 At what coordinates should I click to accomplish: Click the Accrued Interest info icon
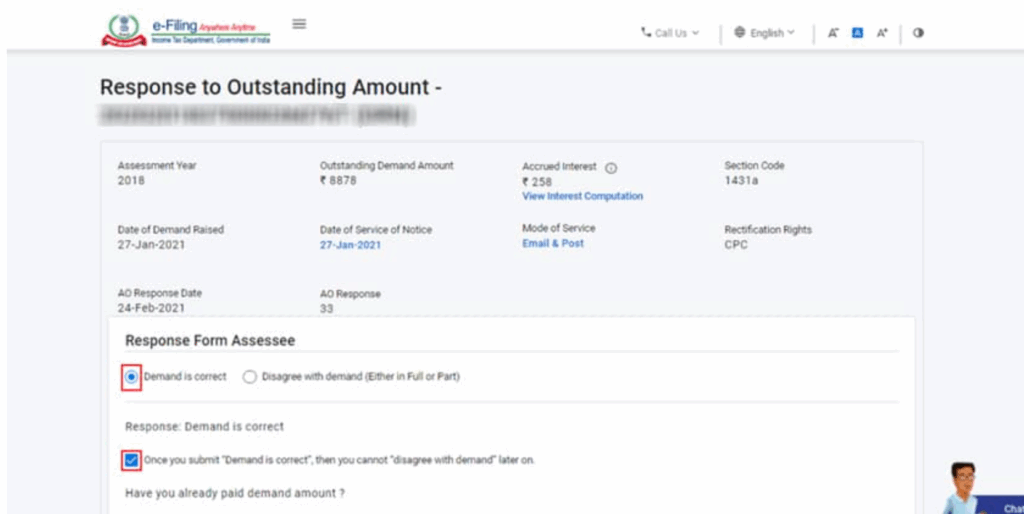point(611,168)
